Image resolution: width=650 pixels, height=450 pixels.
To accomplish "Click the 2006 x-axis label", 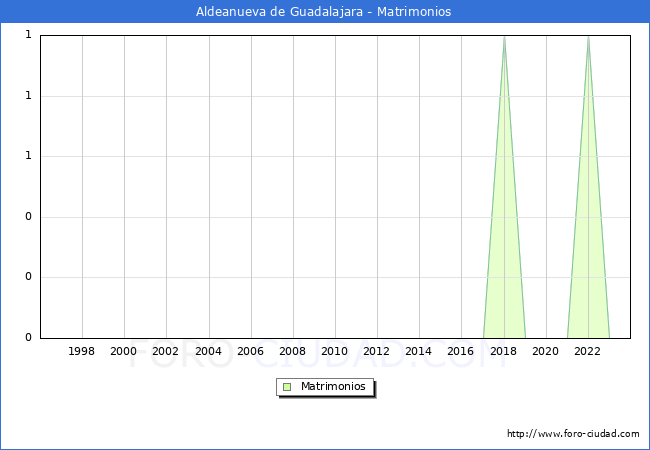I will click(x=250, y=351).
